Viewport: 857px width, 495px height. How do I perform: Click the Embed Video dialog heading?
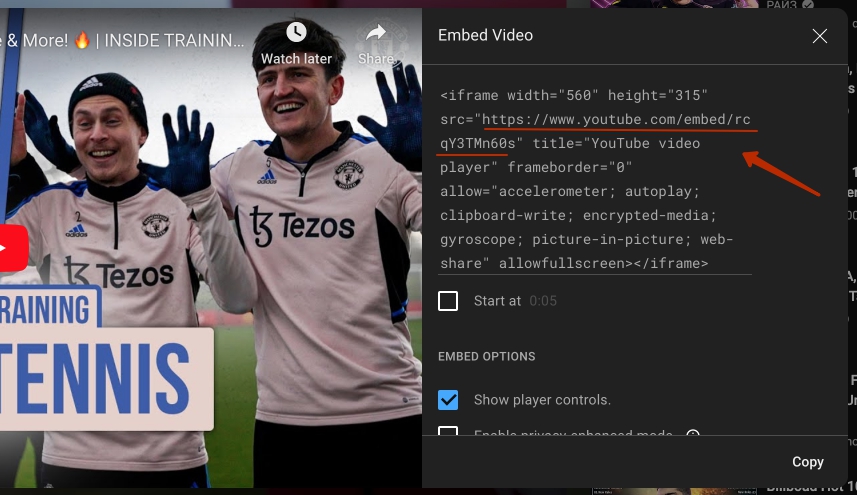[485, 35]
